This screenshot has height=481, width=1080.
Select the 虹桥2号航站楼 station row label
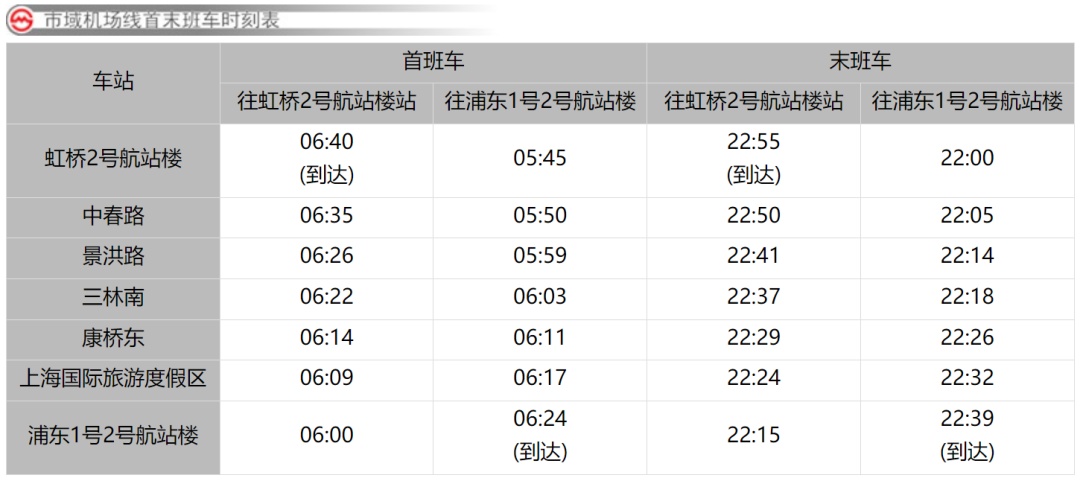113,158
